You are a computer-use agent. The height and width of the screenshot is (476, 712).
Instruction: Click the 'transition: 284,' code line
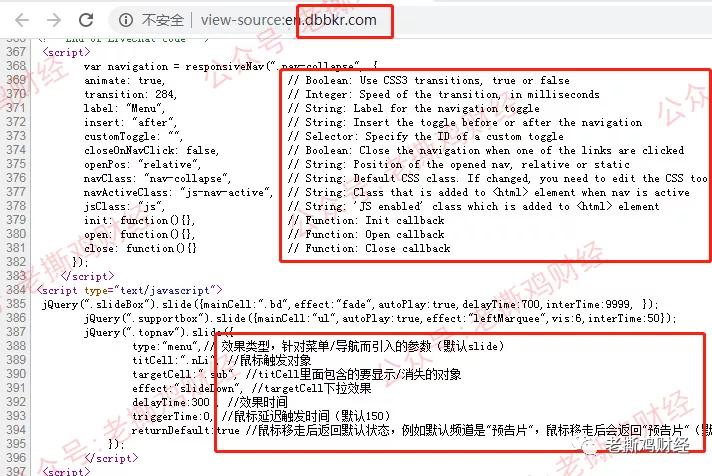pyautogui.click(x=130, y=94)
